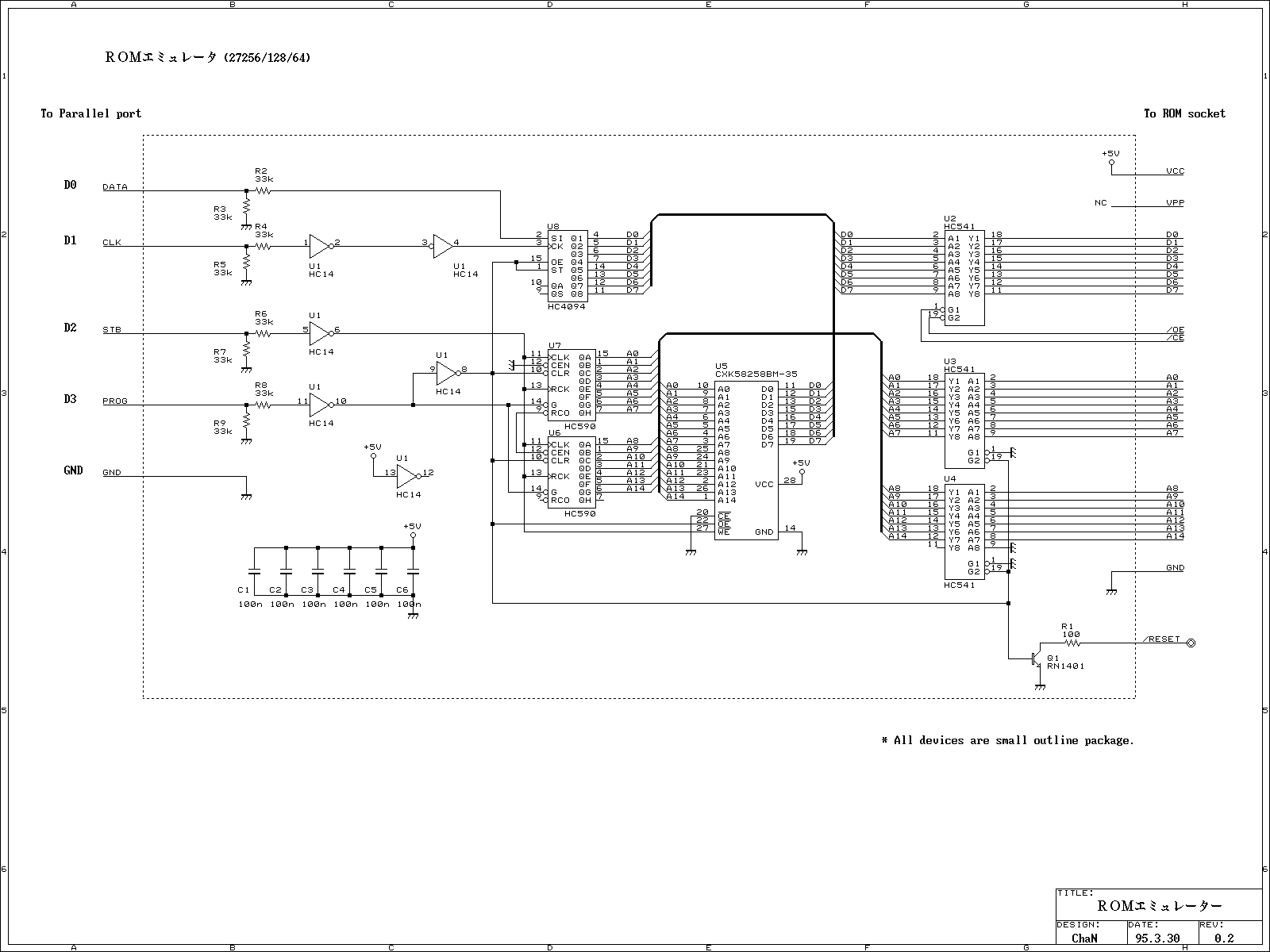The image size is (1270, 952).
Task: Select the R1 100 ohm resistor symbol
Action: tap(1072, 643)
